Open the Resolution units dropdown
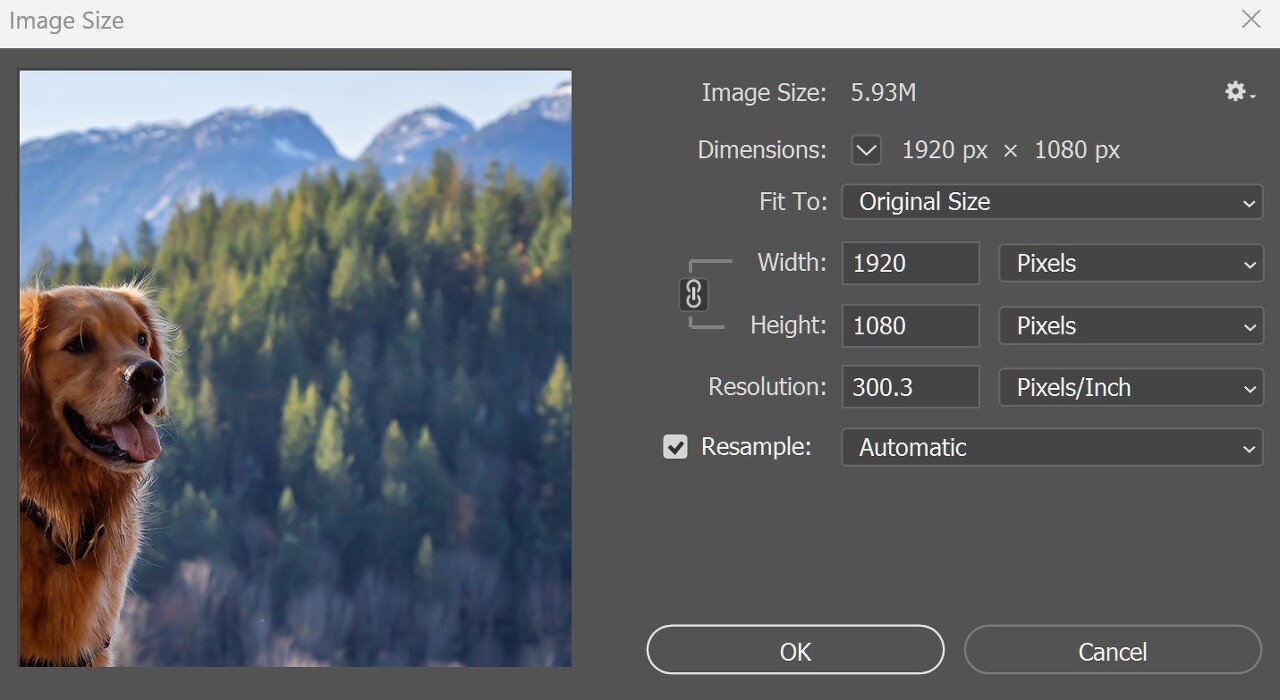This screenshot has height=700, width=1280. coord(1131,388)
